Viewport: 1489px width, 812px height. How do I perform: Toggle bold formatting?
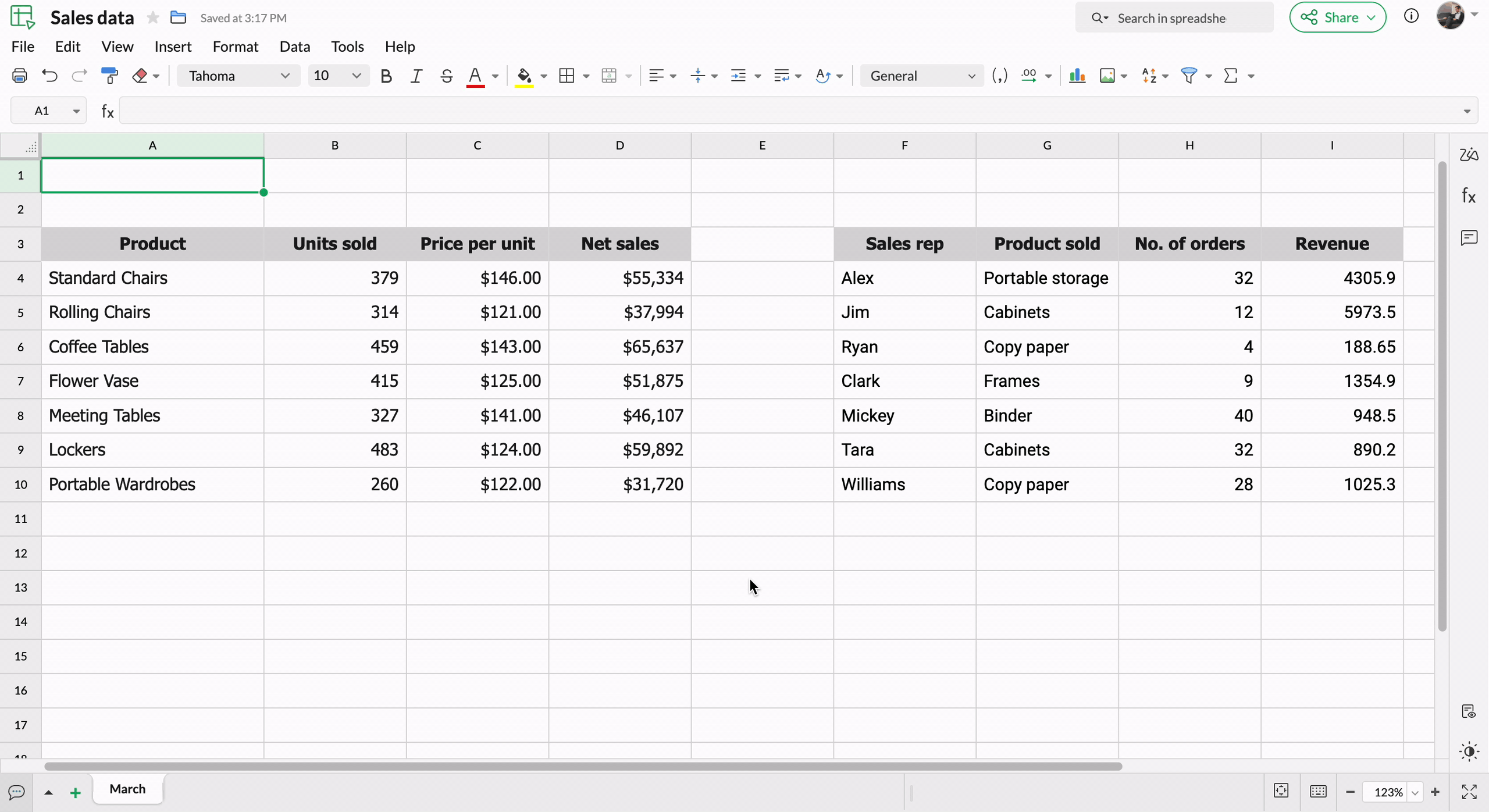[x=386, y=76]
